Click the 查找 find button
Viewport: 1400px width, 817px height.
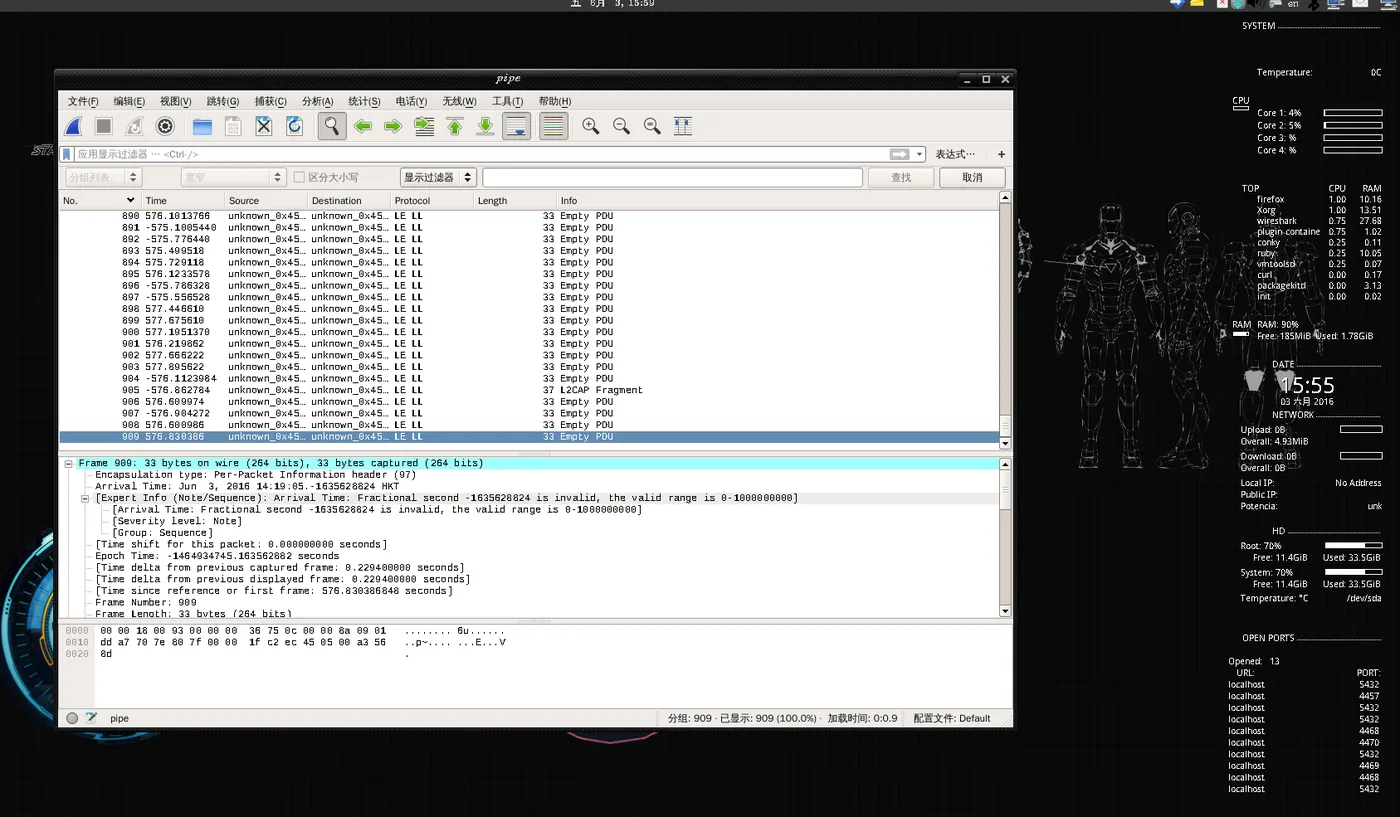point(901,177)
